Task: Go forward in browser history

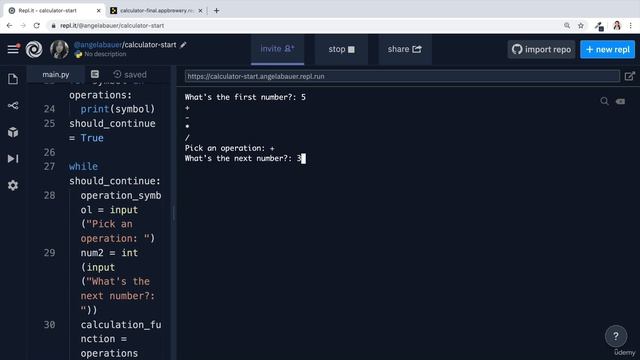Action: (x=23, y=25)
